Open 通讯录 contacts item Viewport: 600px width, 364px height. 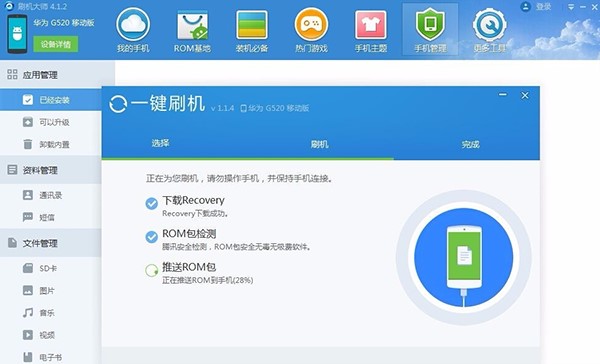pyautogui.click(x=51, y=195)
